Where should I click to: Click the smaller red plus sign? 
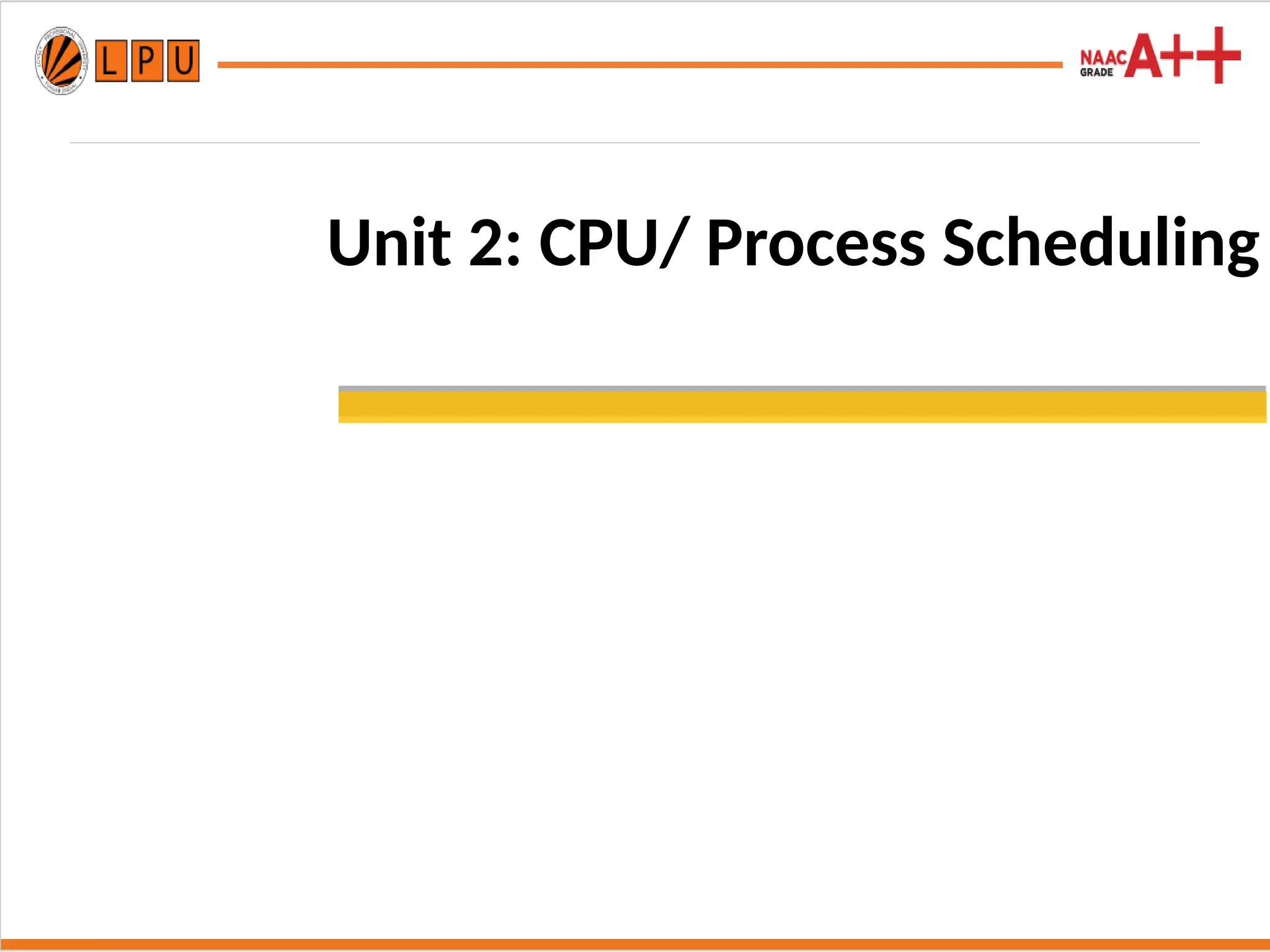point(1178,55)
